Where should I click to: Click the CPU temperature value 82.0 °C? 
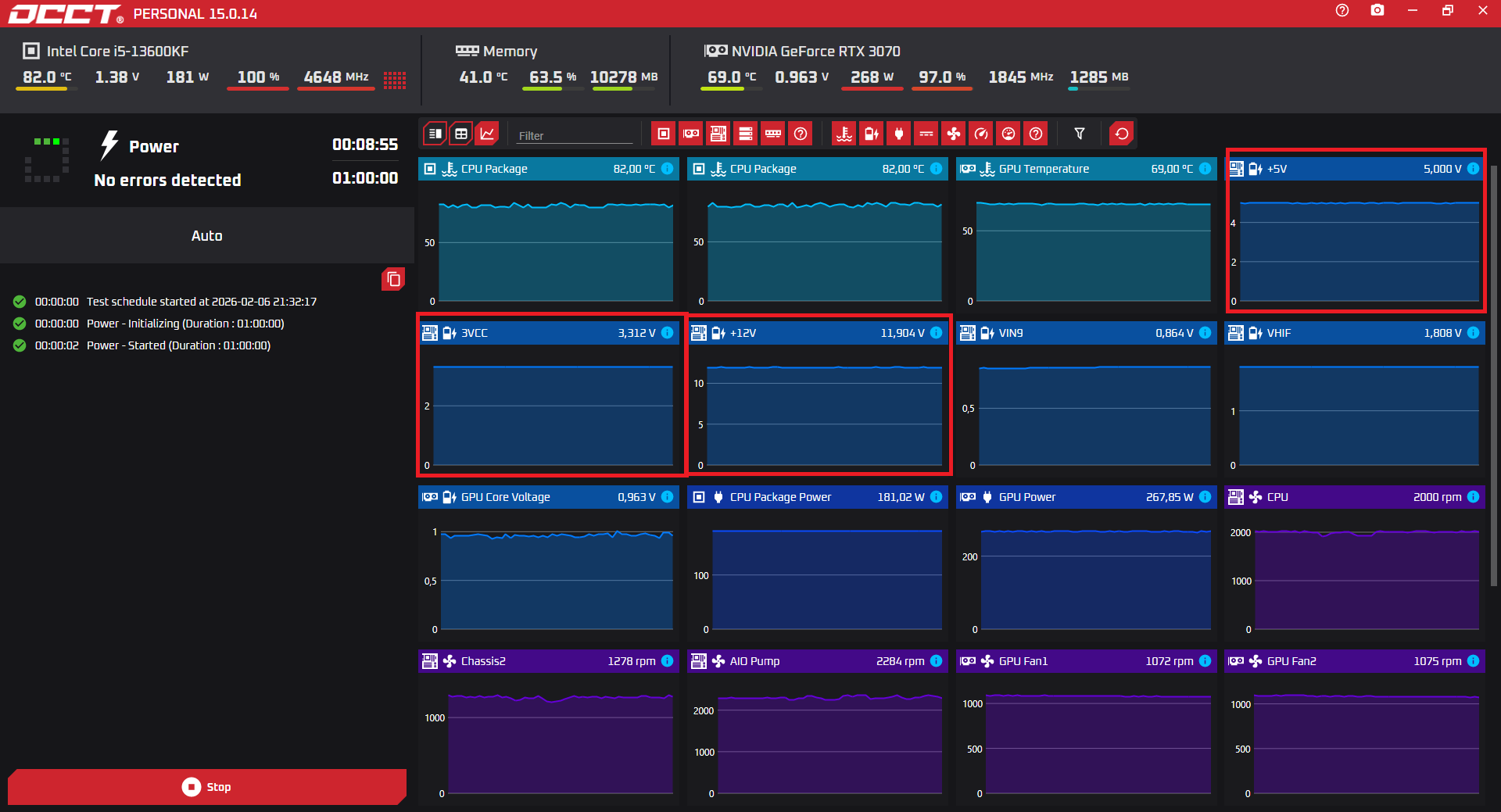point(47,77)
